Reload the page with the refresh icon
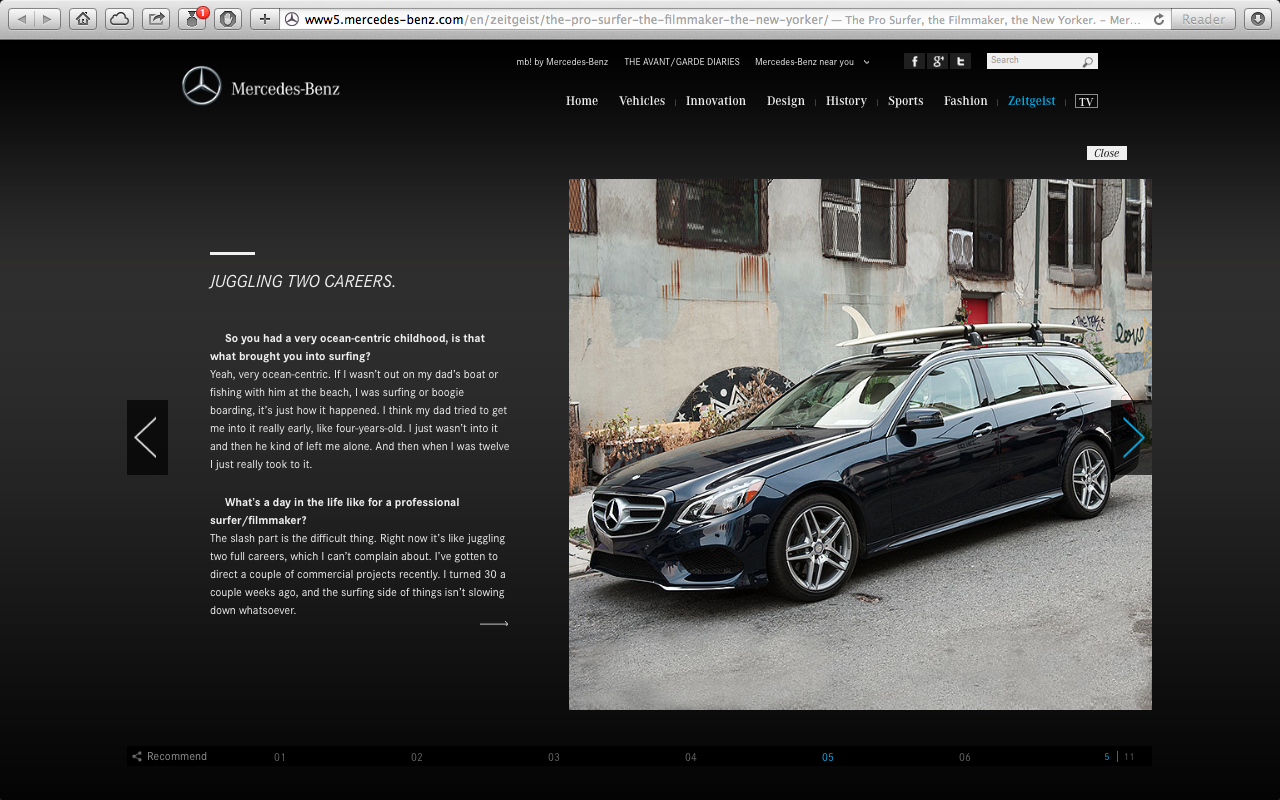 [1159, 19]
